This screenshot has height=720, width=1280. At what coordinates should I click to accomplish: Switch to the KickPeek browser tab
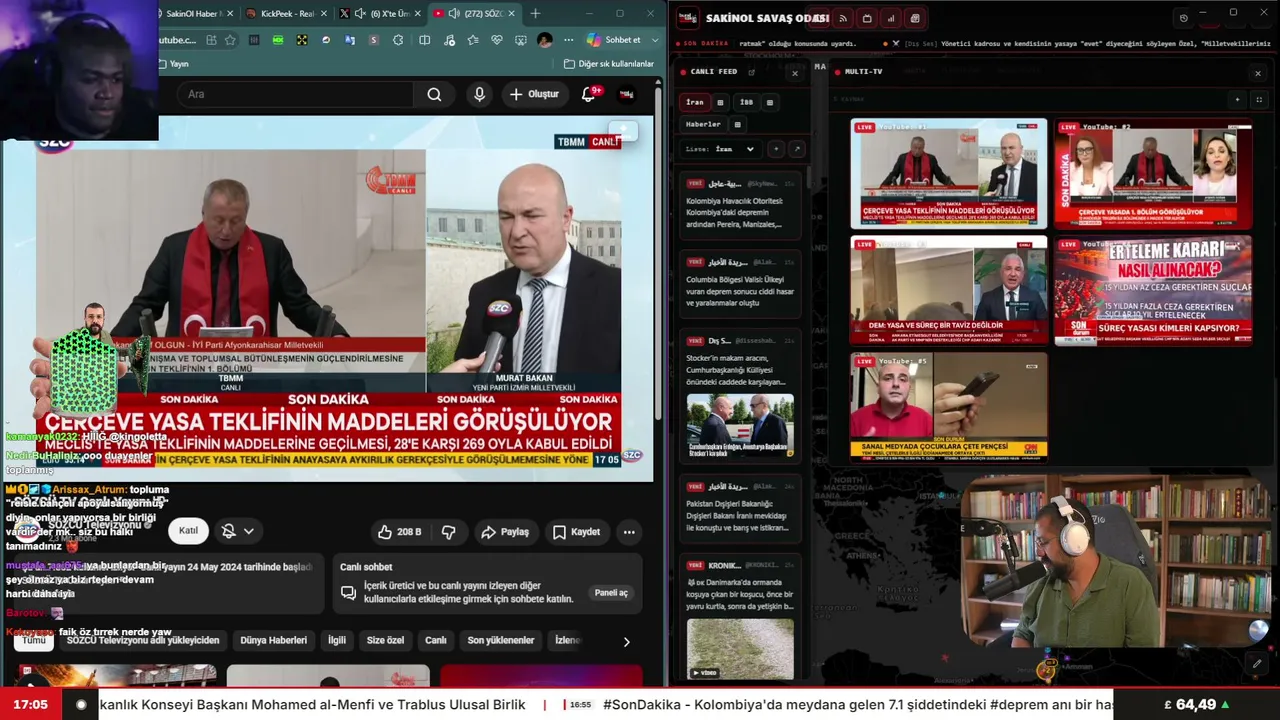[286, 14]
